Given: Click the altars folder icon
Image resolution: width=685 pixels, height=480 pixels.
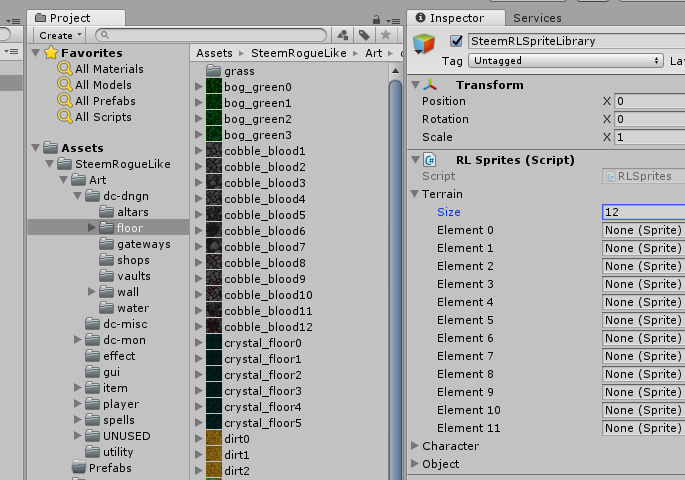Looking at the screenshot, I should point(107,212).
